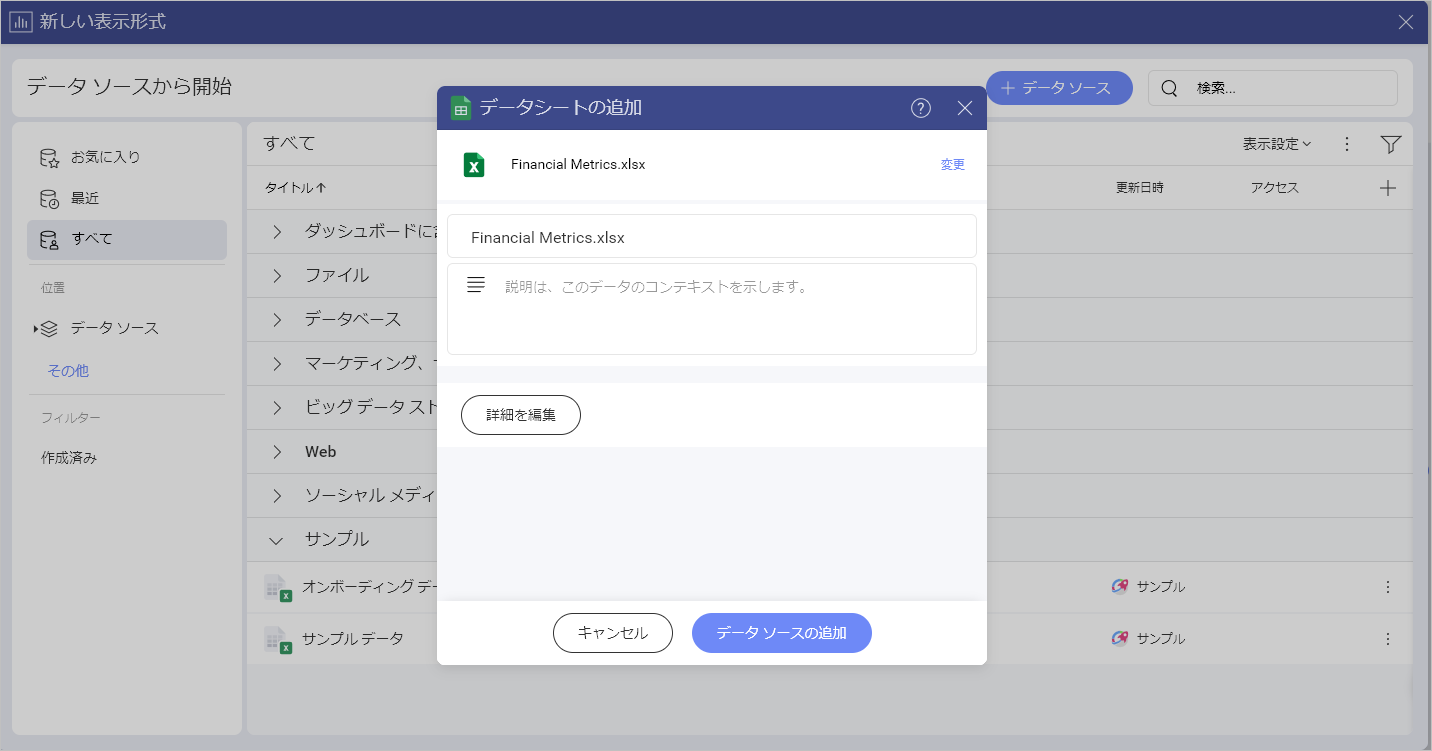Click the search magnifier icon
This screenshot has width=1432, height=751.
click(x=1169, y=88)
